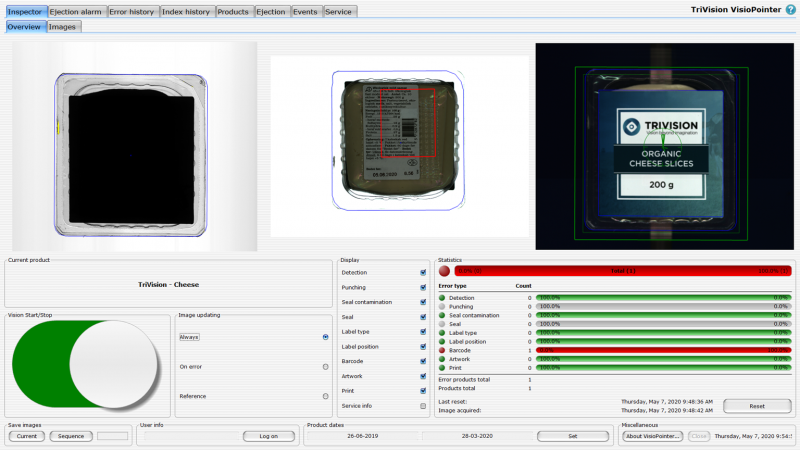Click the 26-06-2019 product date field

click(x=363, y=436)
